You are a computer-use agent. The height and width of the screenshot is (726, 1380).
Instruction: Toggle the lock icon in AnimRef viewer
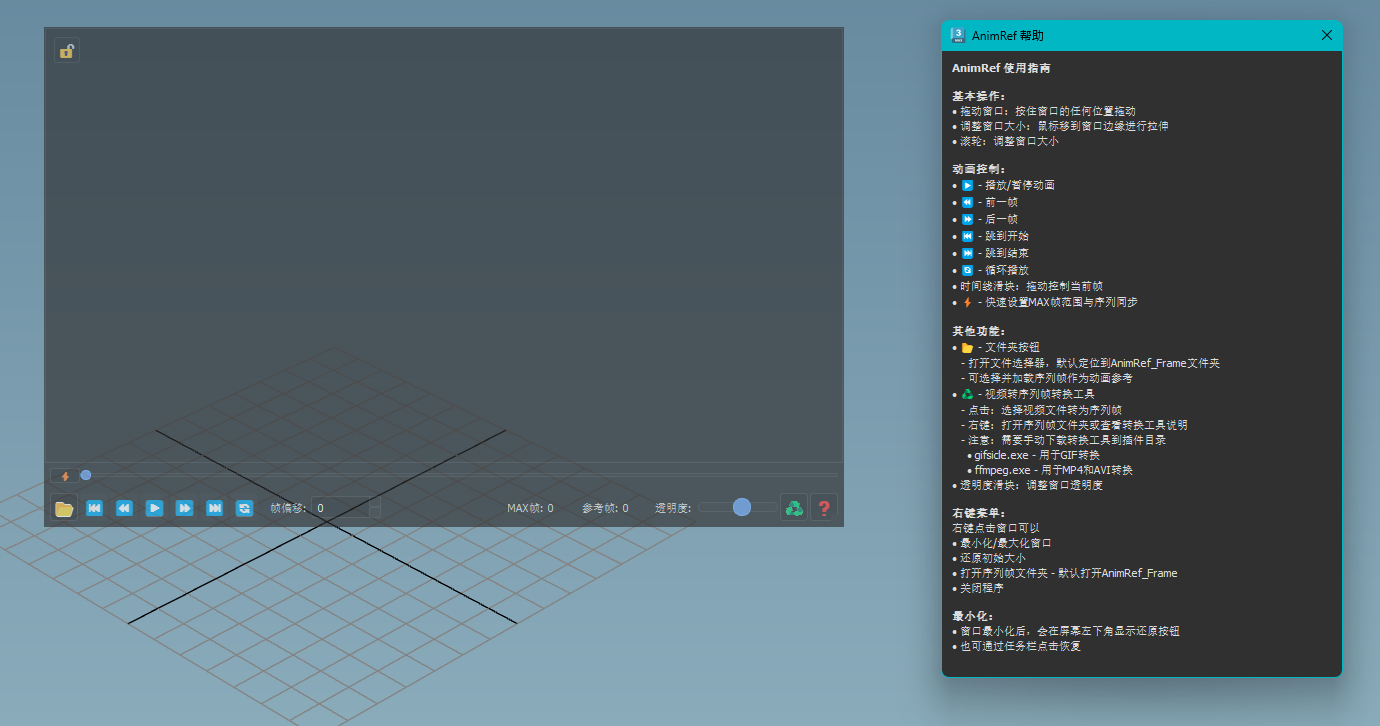pos(67,50)
